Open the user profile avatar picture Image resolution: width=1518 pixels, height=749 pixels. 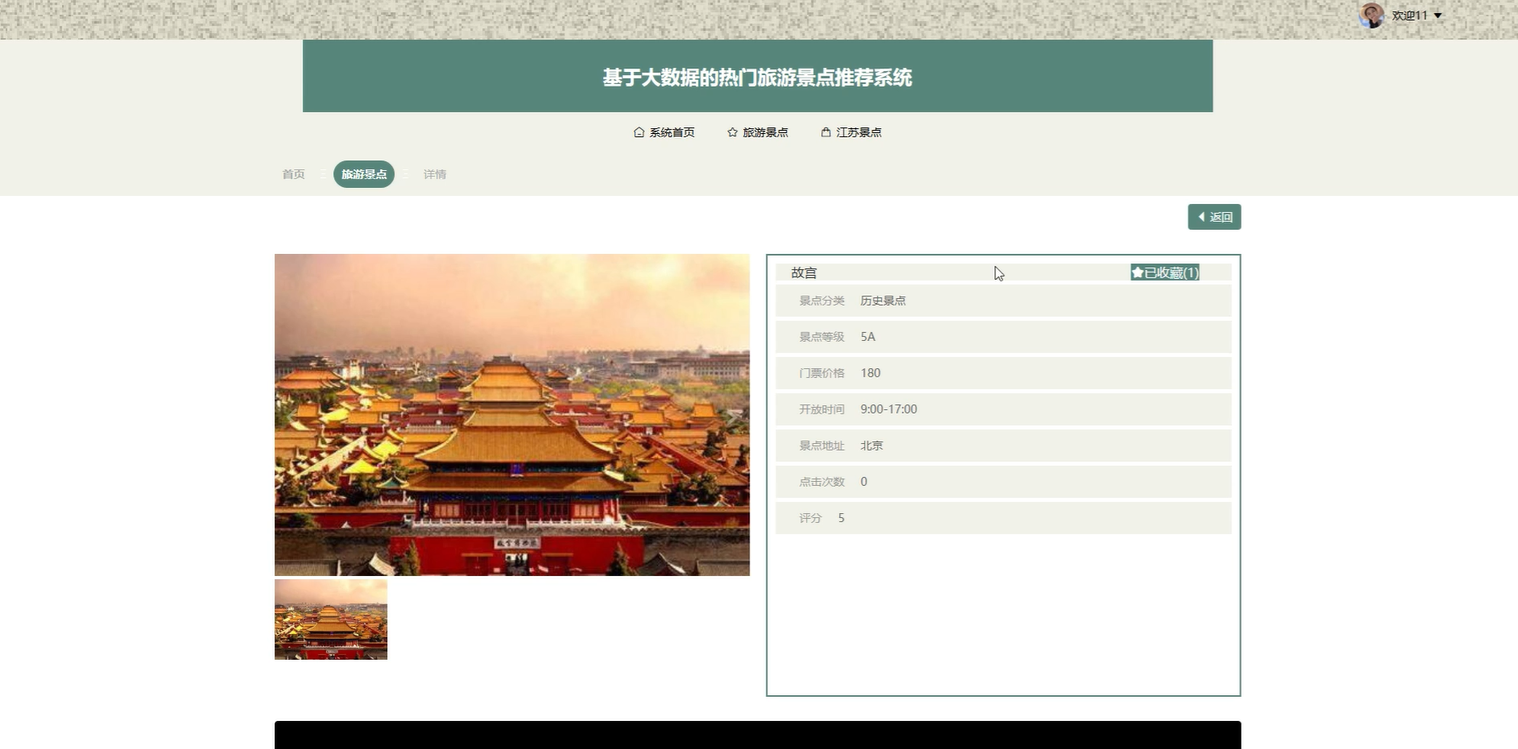click(x=1371, y=15)
